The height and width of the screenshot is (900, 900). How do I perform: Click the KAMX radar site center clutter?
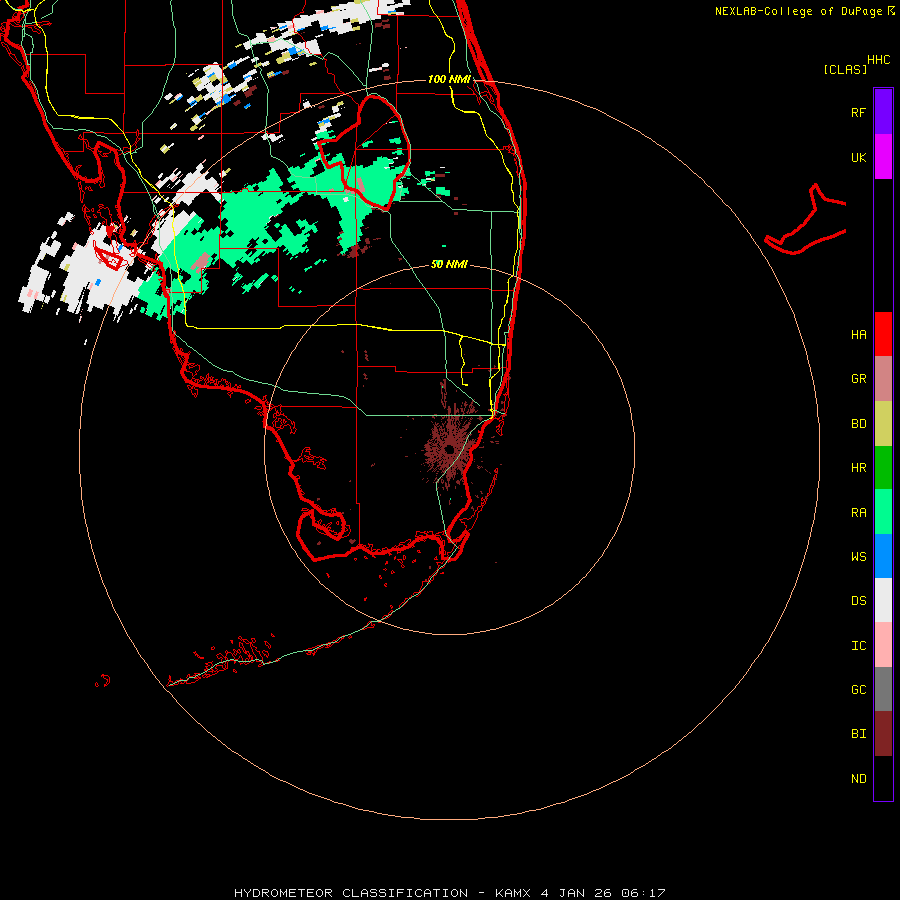(x=449, y=449)
